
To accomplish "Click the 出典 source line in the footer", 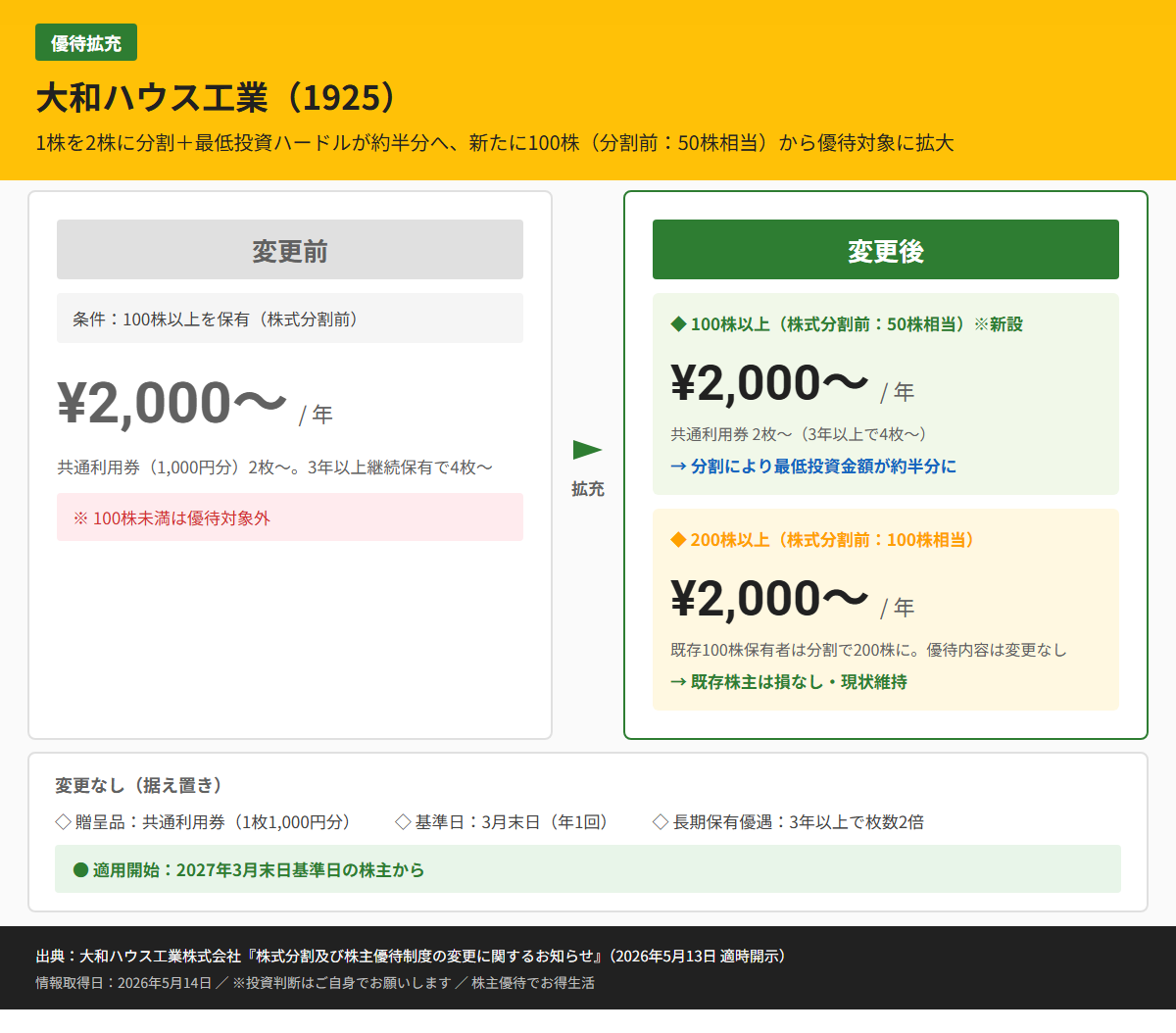I will (410, 956).
